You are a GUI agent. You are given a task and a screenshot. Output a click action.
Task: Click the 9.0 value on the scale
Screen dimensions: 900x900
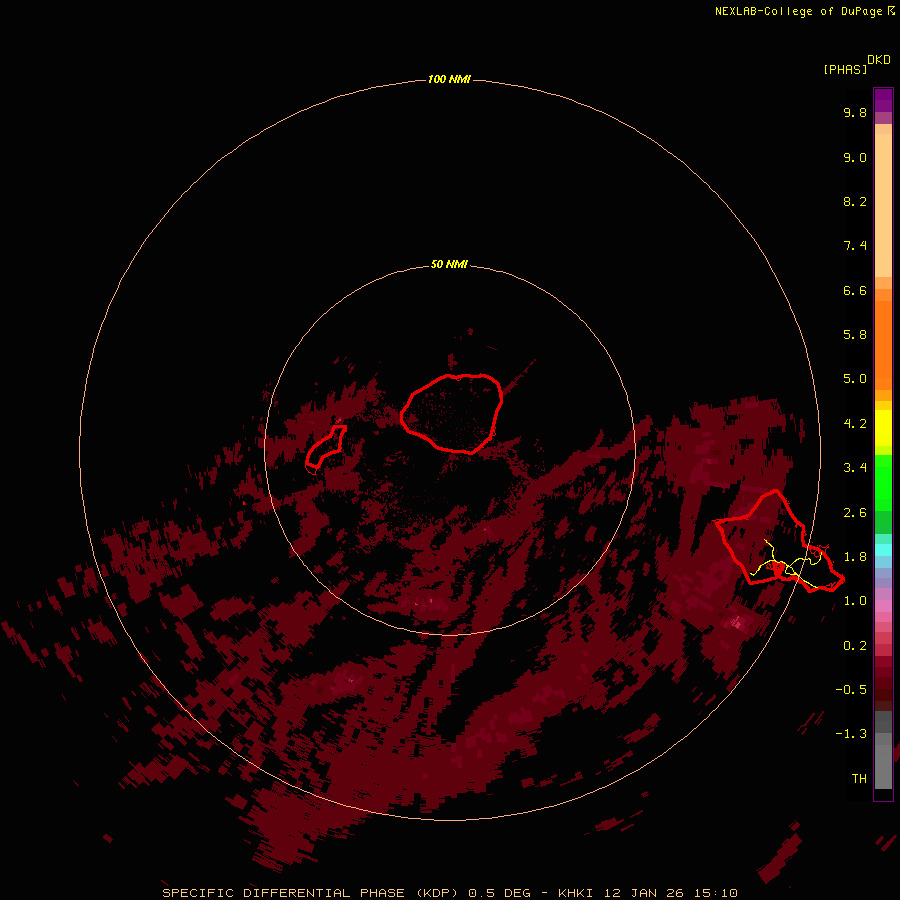tap(855, 157)
